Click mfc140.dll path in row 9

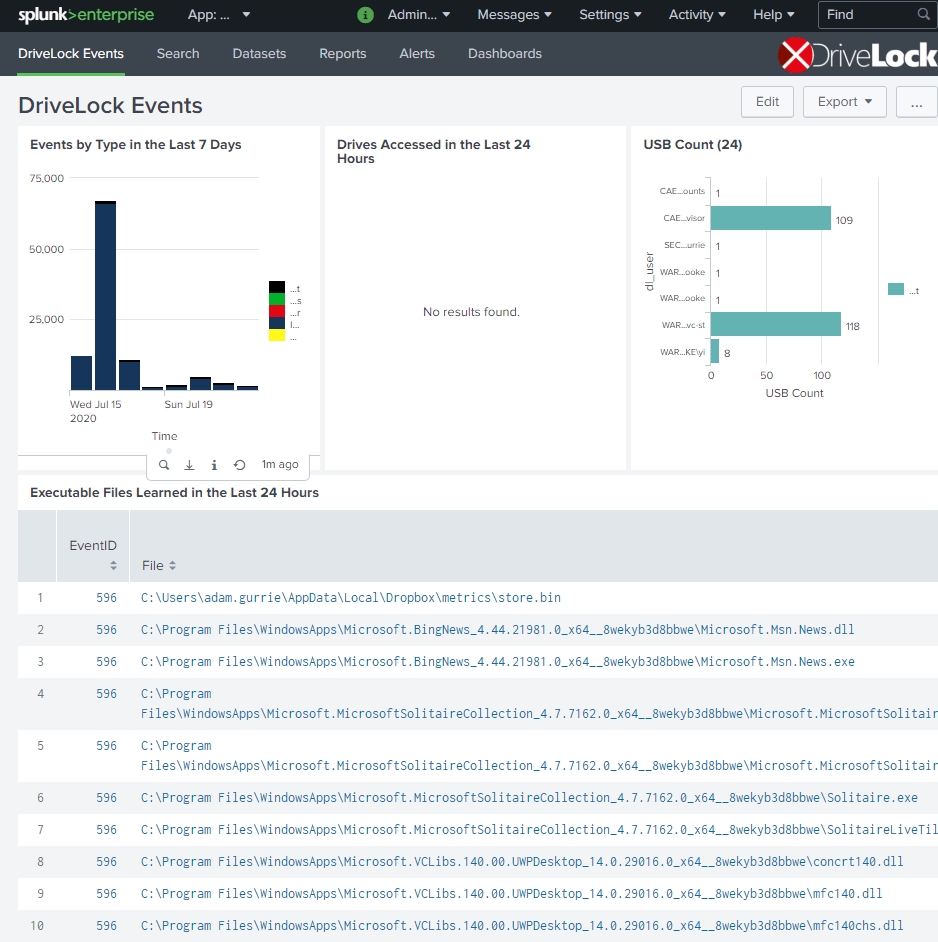511,893
